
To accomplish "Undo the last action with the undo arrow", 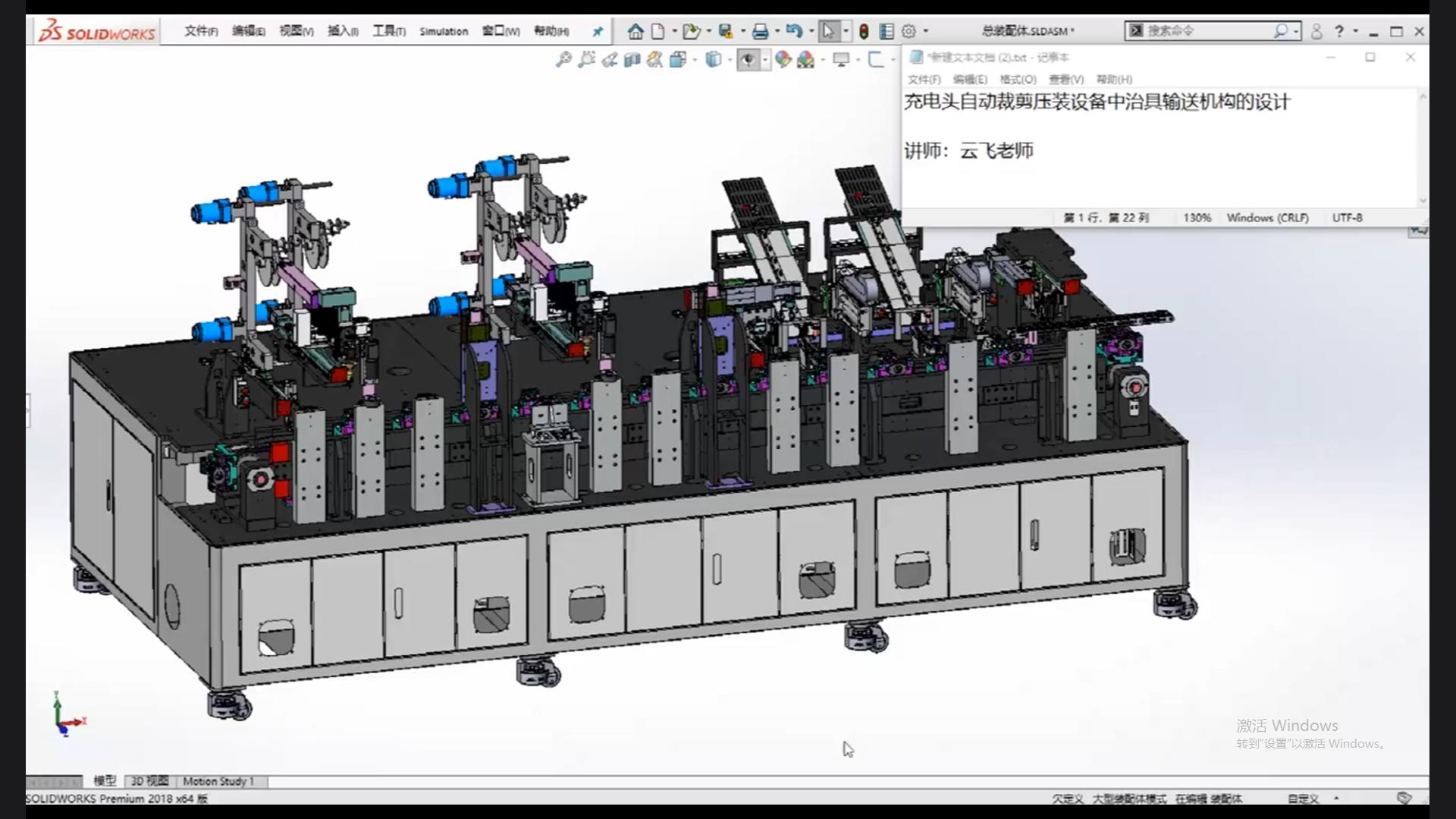I will (x=794, y=31).
